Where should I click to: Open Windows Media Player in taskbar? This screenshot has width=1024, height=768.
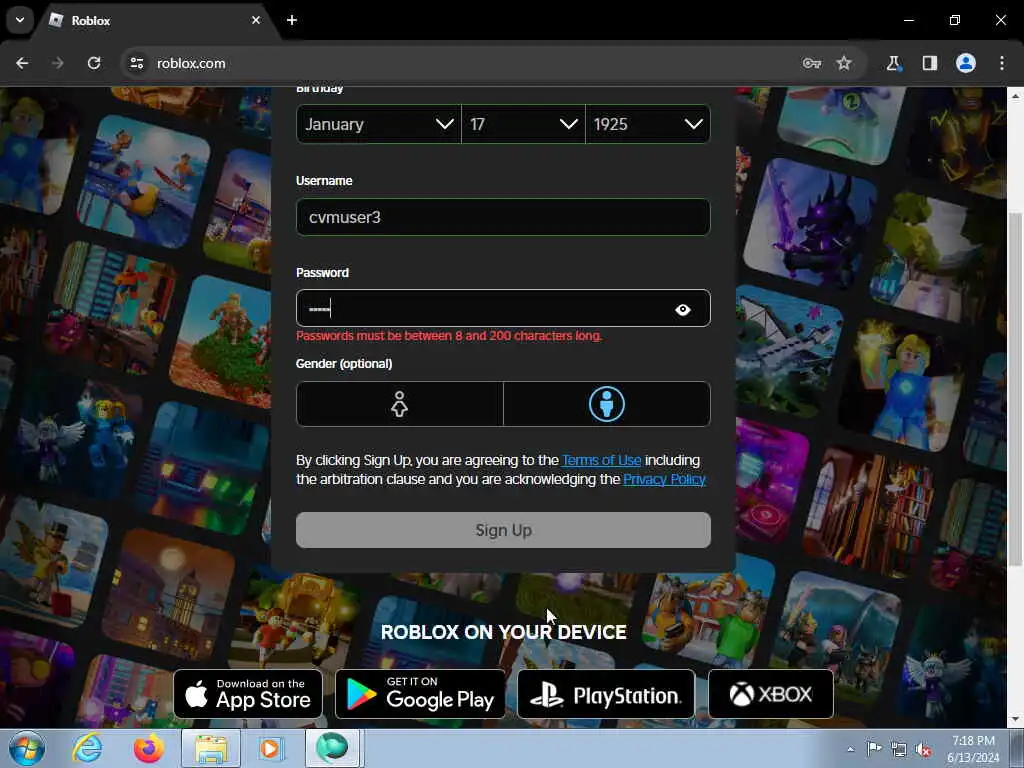(x=270, y=748)
